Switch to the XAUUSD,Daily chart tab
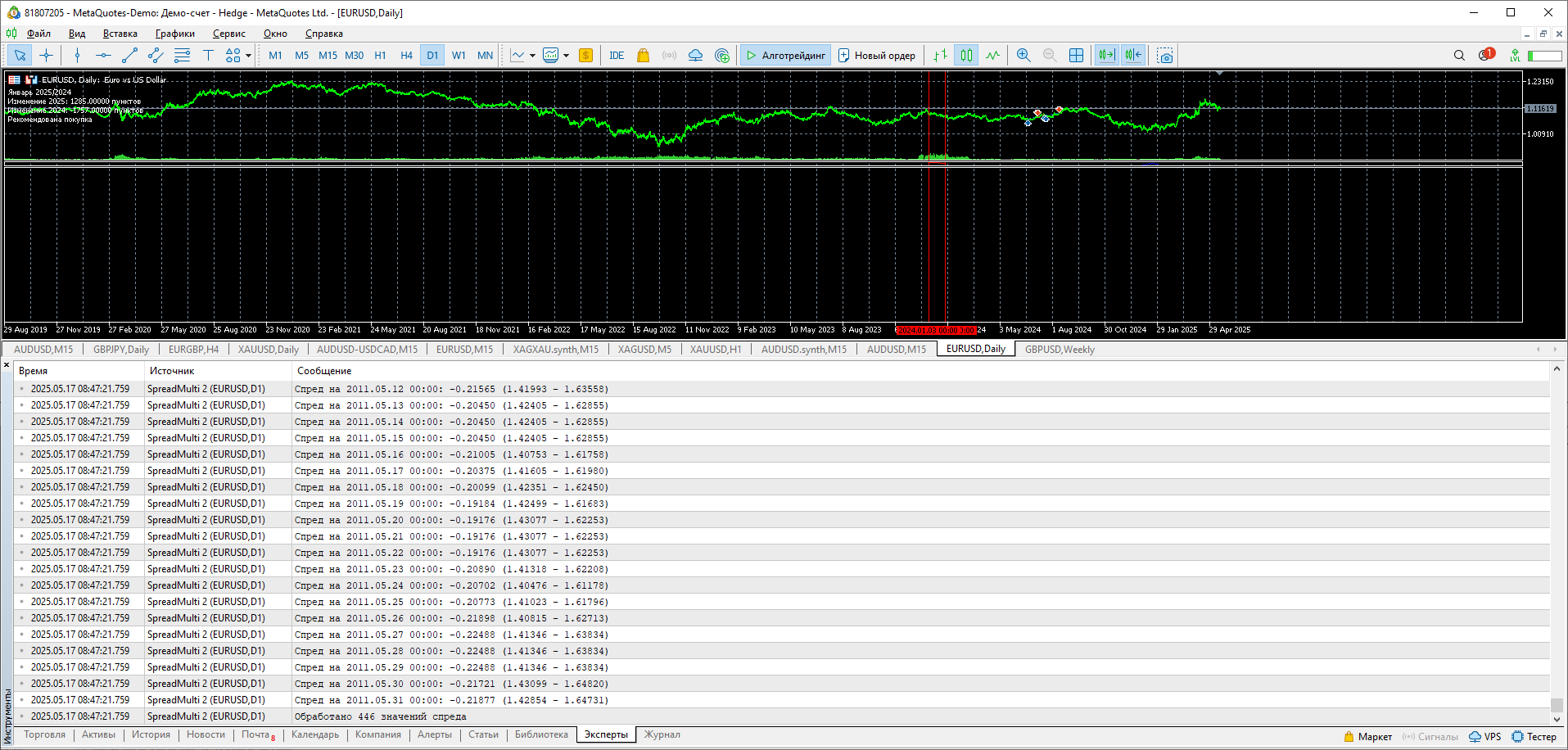This screenshot has height=750, width=1568. pyautogui.click(x=268, y=350)
